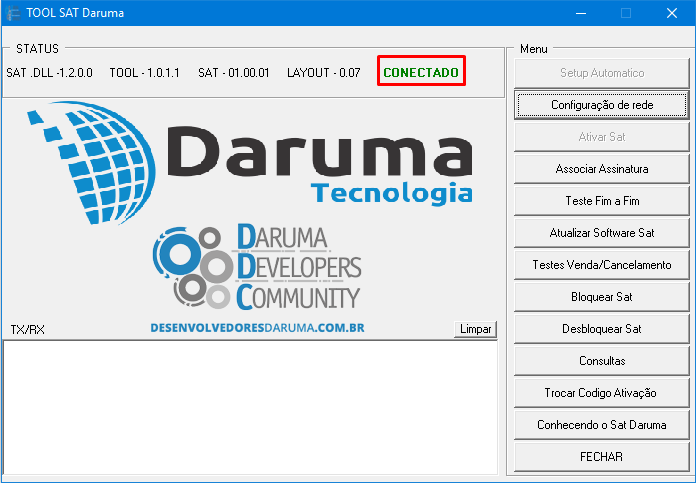Click Bloquear Sat
The width and height of the screenshot is (696, 483).
601,297
